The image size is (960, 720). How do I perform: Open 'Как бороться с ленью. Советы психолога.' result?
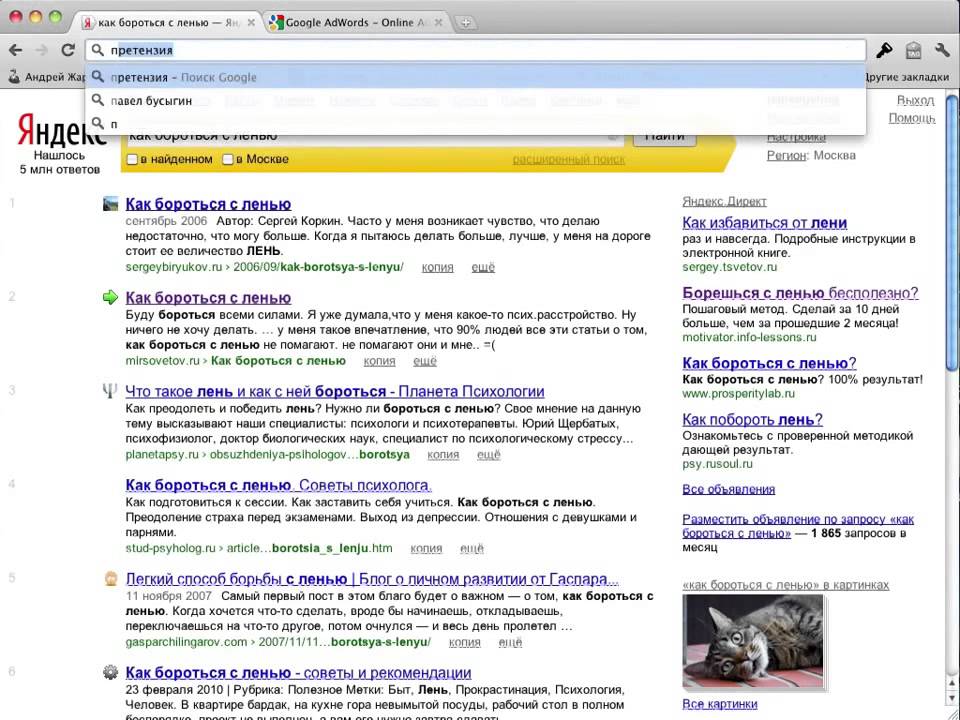pos(279,485)
